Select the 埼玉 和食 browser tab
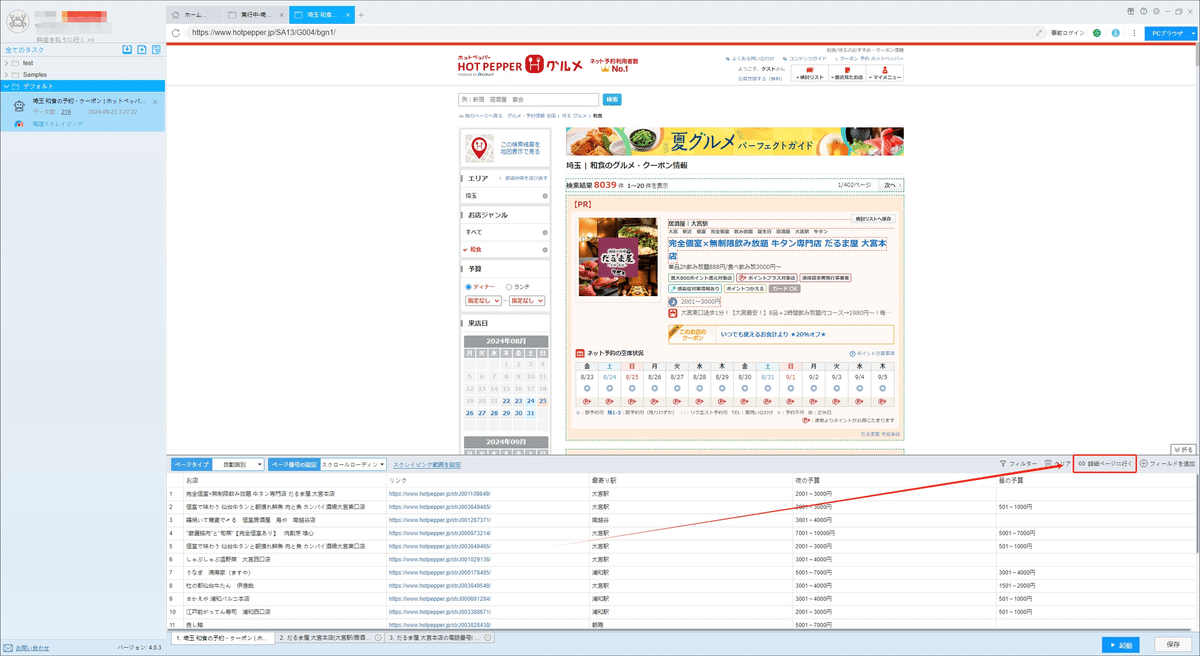This screenshot has width=1200, height=656. [x=322, y=15]
